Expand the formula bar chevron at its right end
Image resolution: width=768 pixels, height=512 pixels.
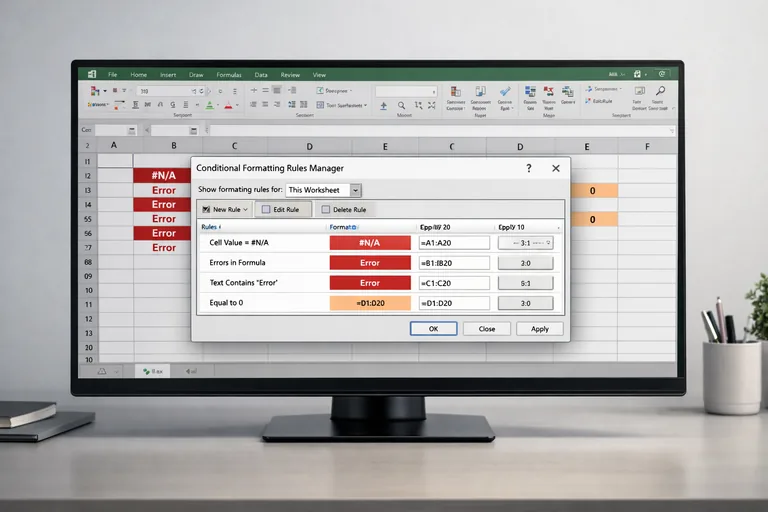click(672, 131)
